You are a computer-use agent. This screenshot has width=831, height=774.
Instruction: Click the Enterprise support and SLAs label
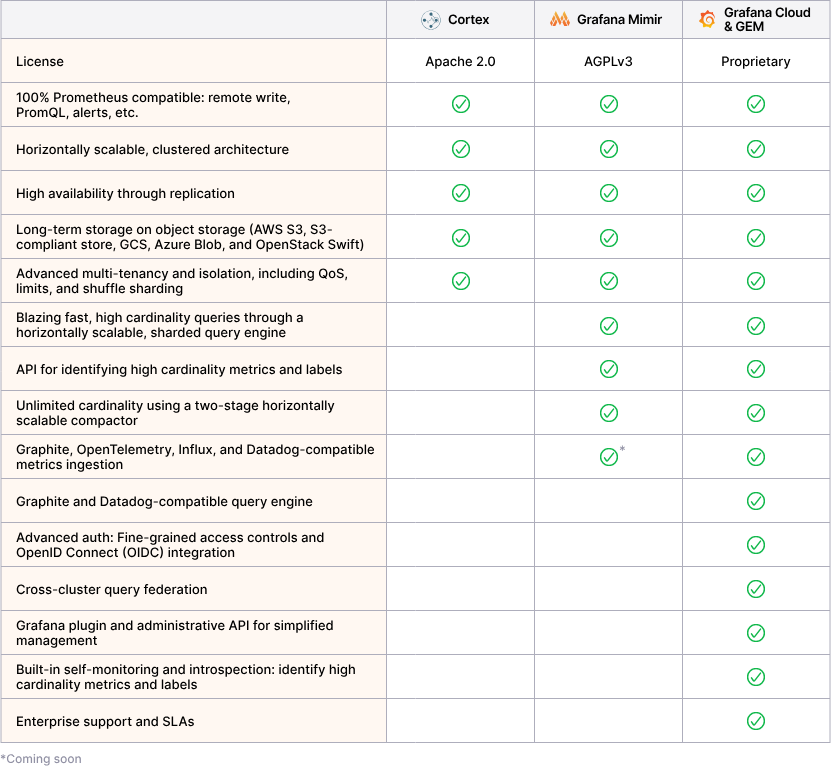(x=105, y=721)
